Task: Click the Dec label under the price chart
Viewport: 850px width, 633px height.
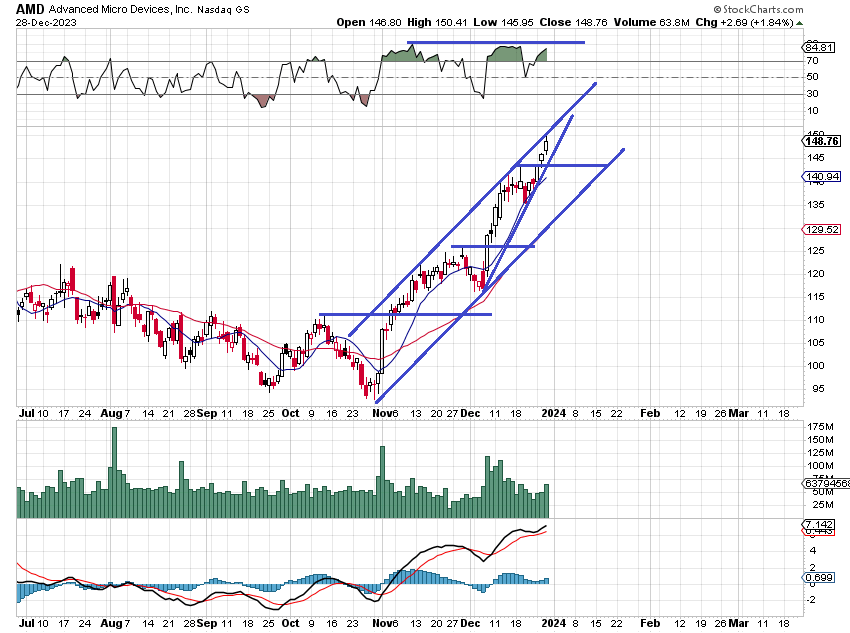Action: click(x=470, y=414)
